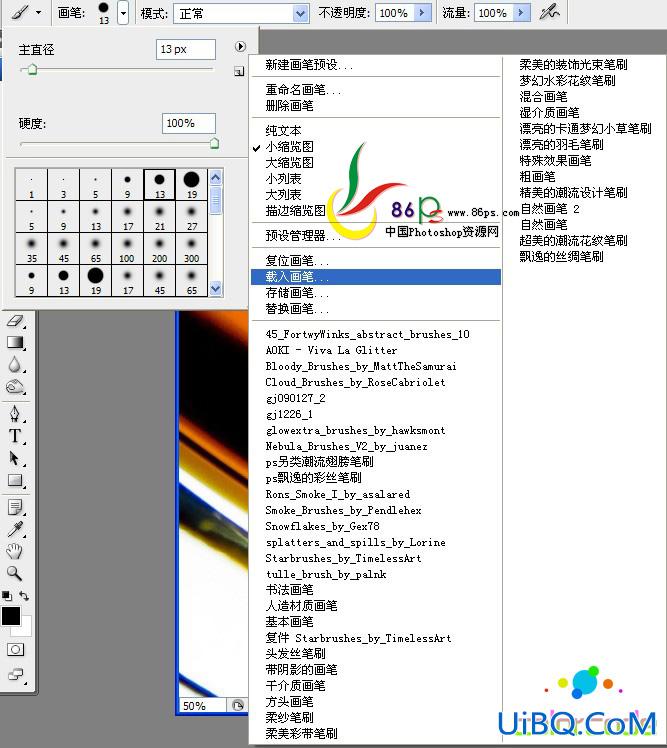667x748 pixels.
Task: Pick the hard round 19 brush thumbnail
Action: [191, 184]
